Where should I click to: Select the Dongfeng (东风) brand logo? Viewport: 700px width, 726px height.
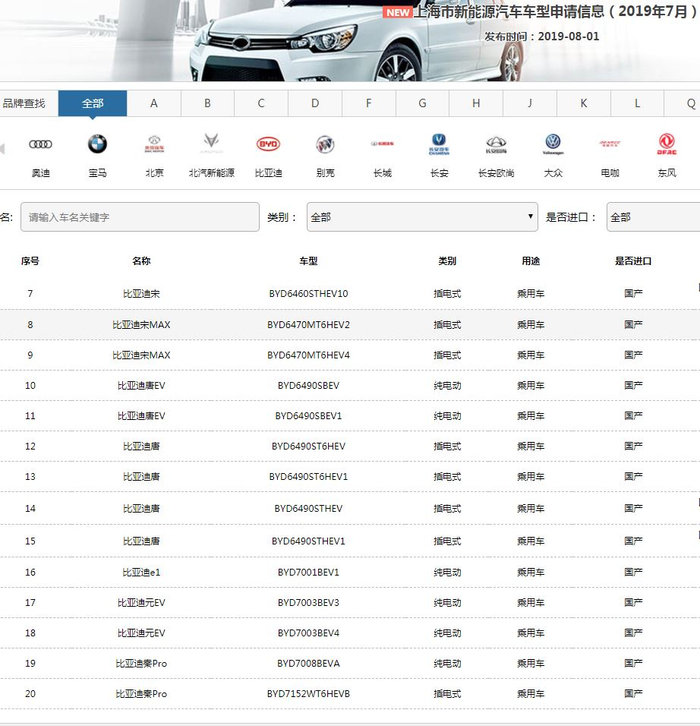point(667,144)
